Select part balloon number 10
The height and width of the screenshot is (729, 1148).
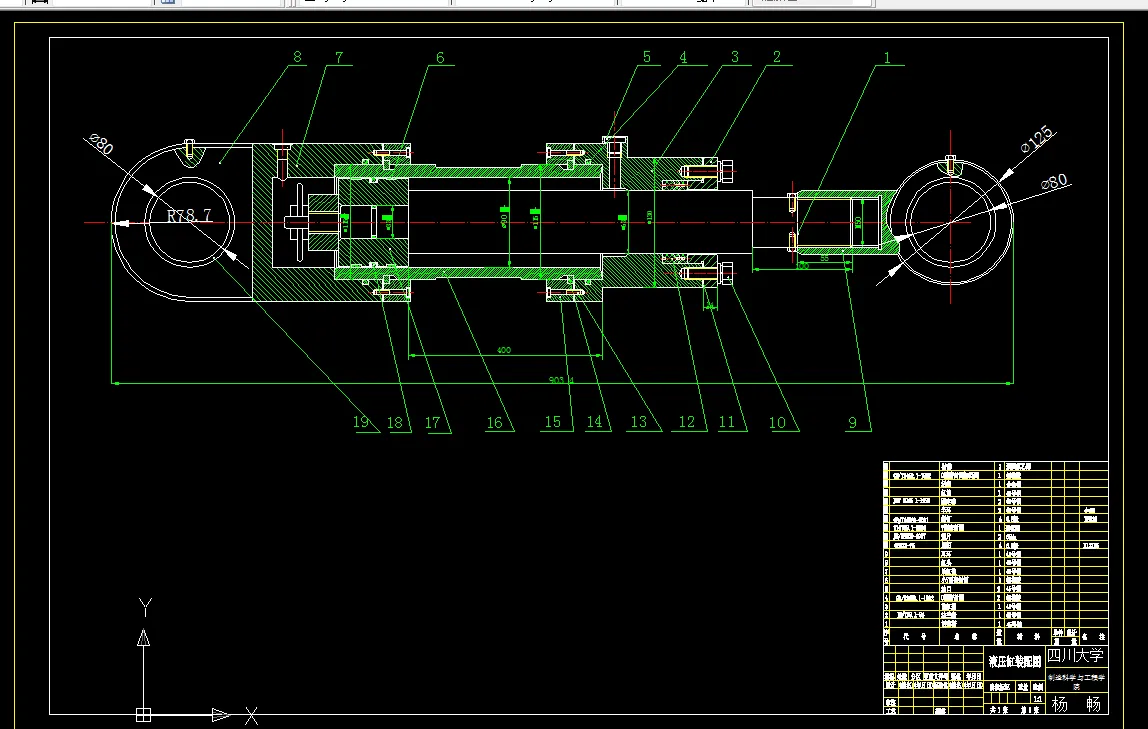point(777,422)
